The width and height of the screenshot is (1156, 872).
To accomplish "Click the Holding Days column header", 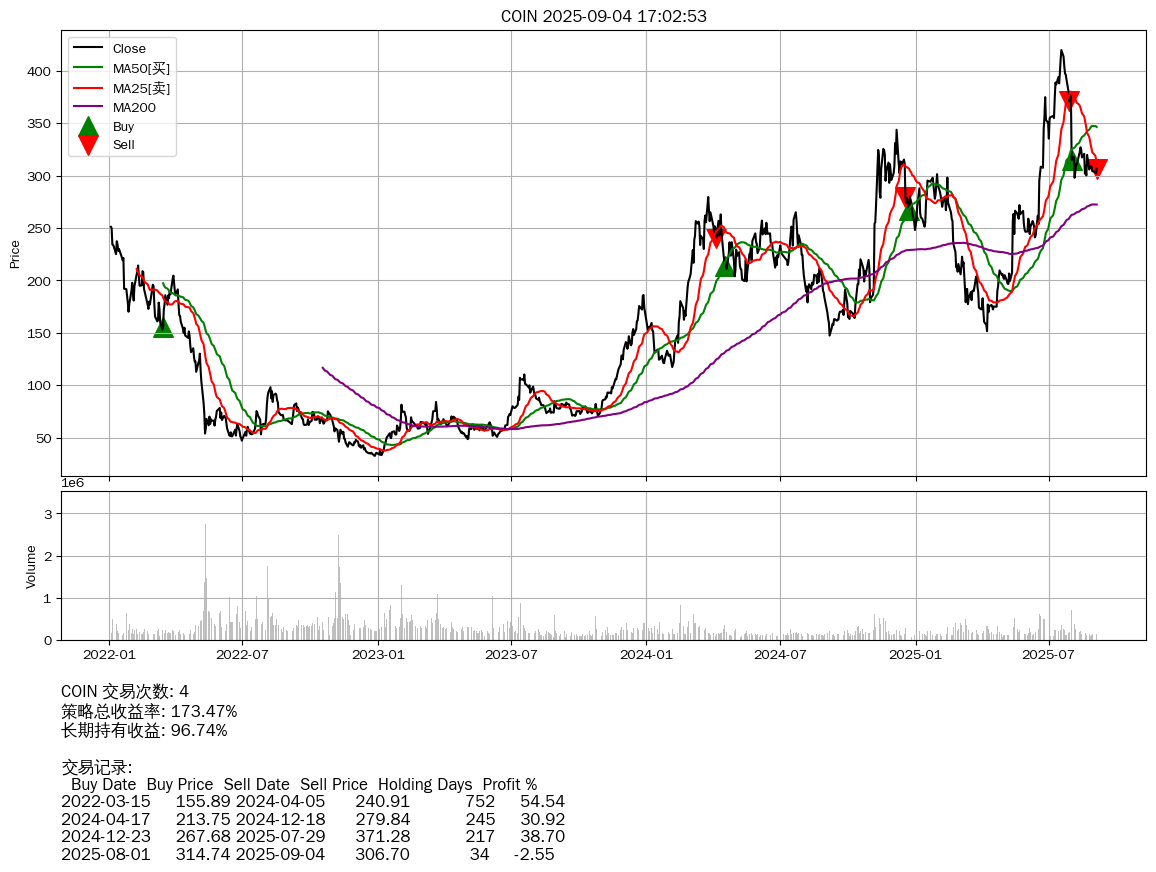I will coord(425,784).
